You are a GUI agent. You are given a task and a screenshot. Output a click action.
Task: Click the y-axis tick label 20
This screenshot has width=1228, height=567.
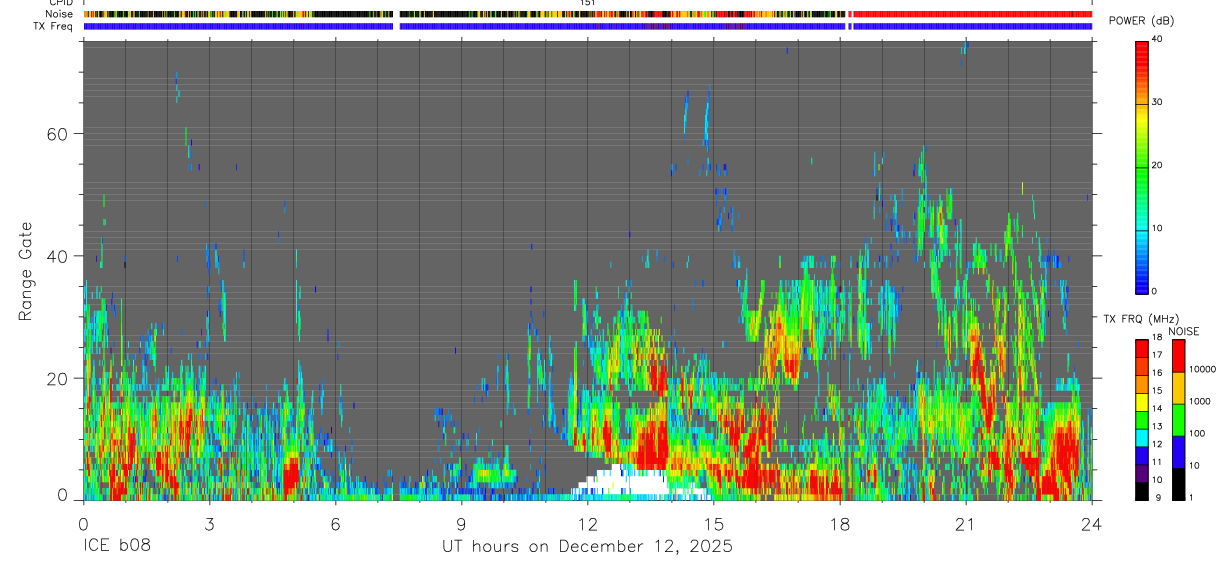56,379
